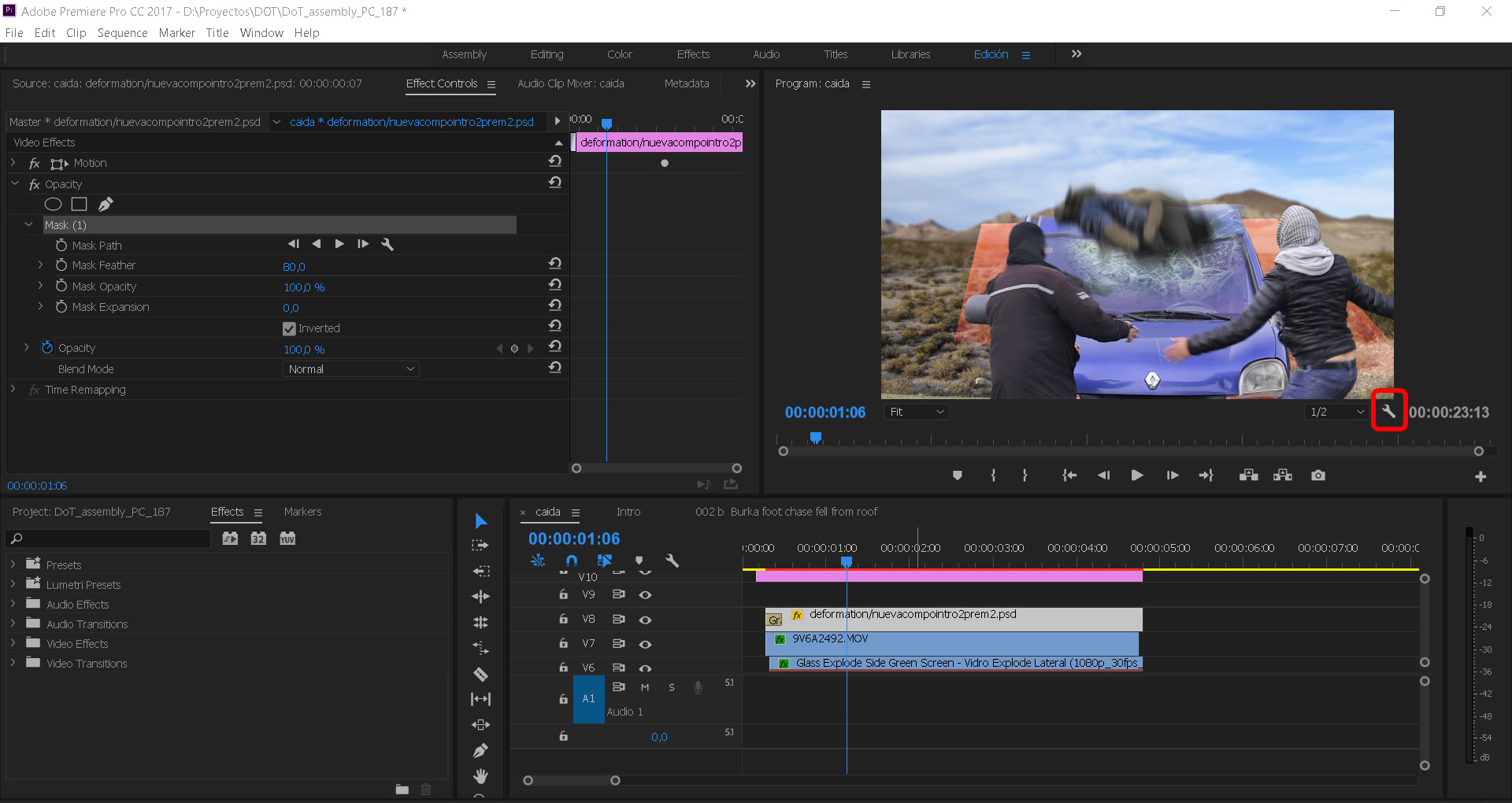
Task: Select the ellipse mask tool under Opacity
Action: coord(53,205)
